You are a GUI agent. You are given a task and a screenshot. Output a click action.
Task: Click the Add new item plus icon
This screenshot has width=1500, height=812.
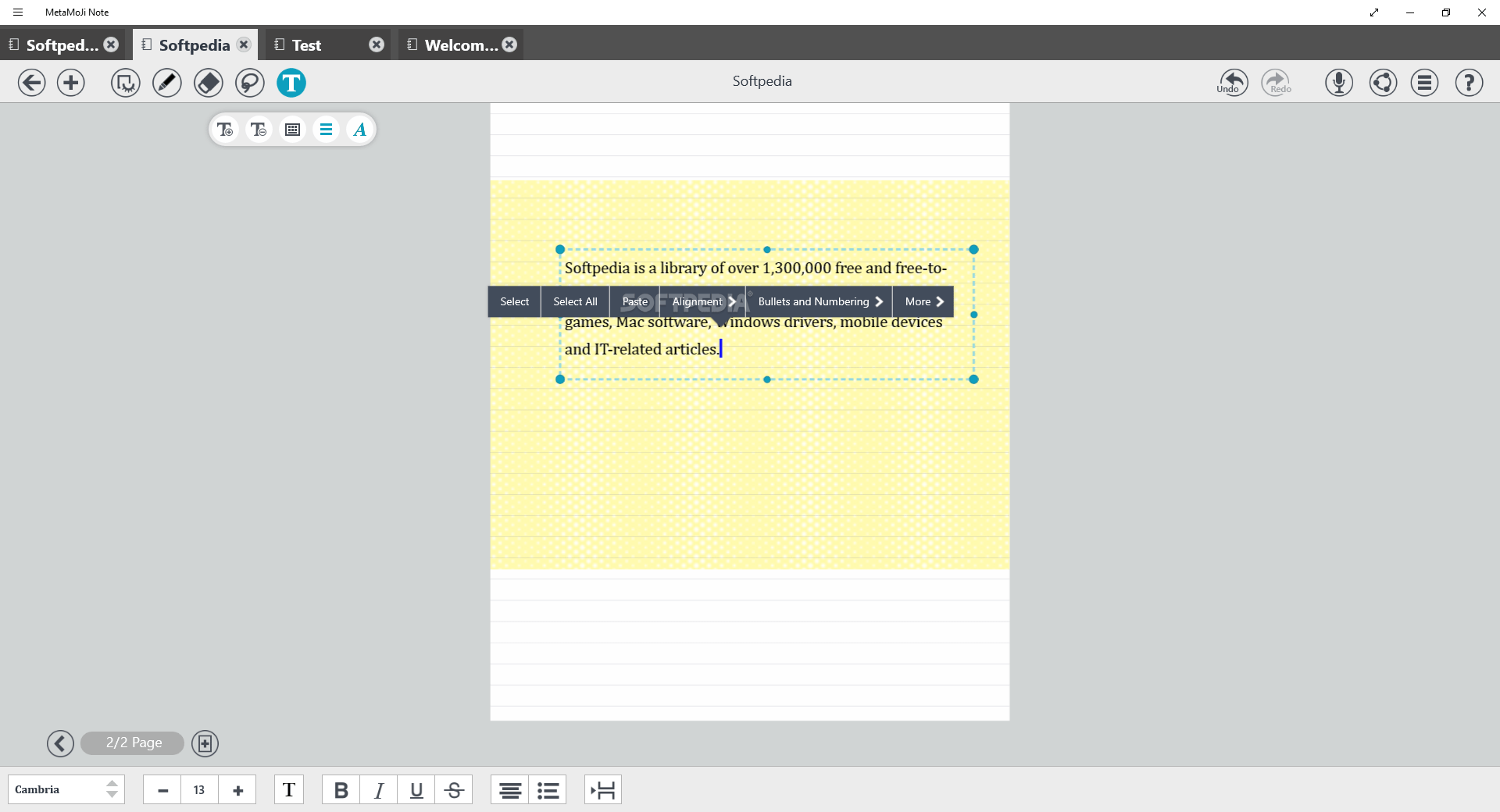point(71,83)
